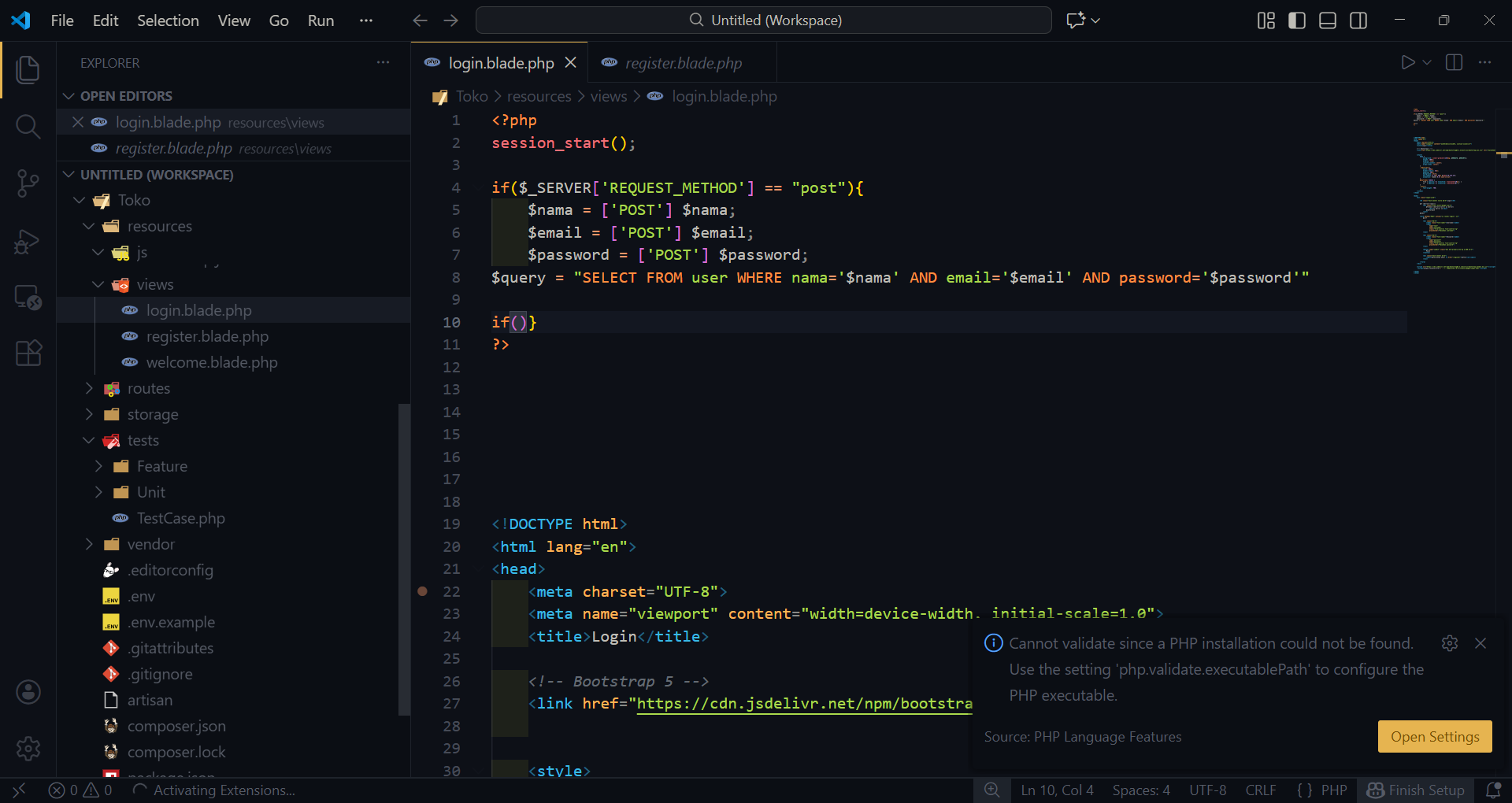Image resolution: width=1512 pixels, height=803 pixels.
Task: Open the run options dropdown arrow
Action: click(1427, 62)
